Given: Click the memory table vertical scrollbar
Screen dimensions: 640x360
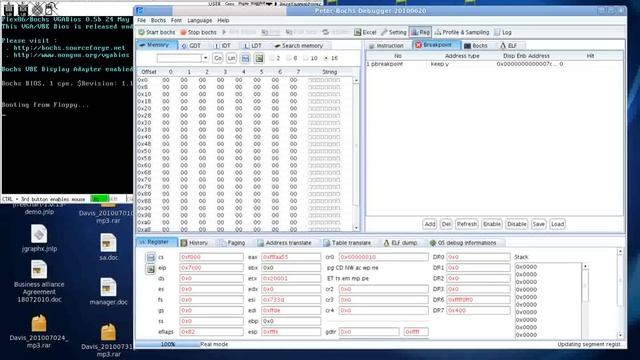Looking at the screenshot, I should pyautogui.click(x=356, y=154).
